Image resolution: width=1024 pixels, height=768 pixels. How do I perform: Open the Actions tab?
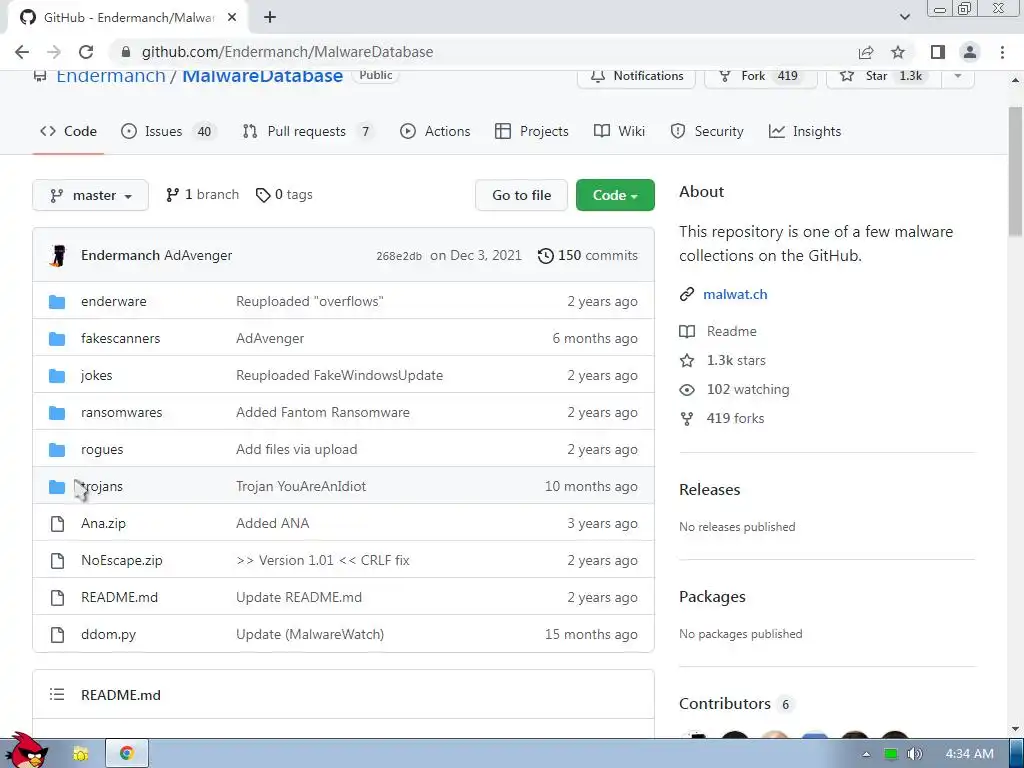pos(435,131)
